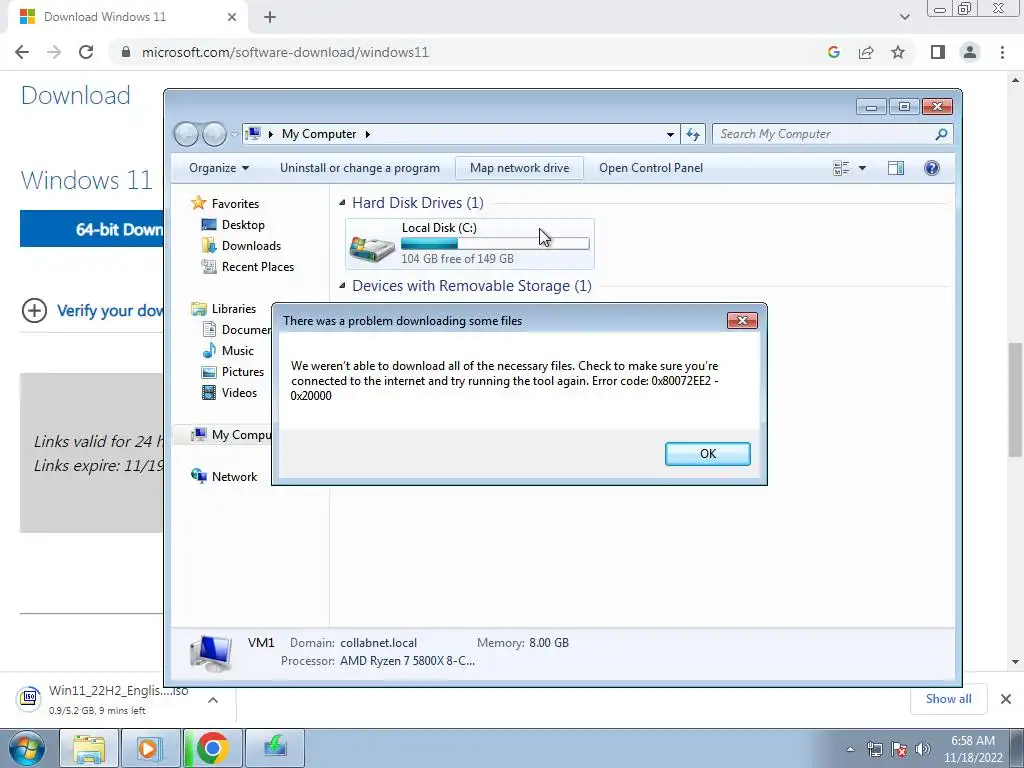
Task: Open a new Chrome tab
Action: (x=270, y=18)
